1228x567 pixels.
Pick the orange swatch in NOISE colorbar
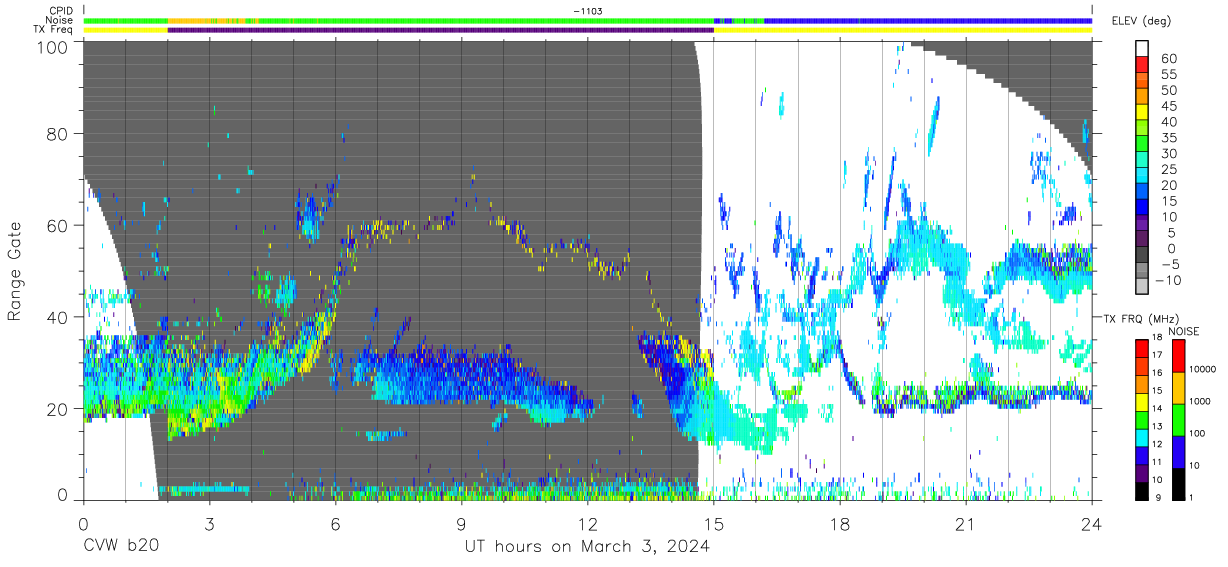1177,386
